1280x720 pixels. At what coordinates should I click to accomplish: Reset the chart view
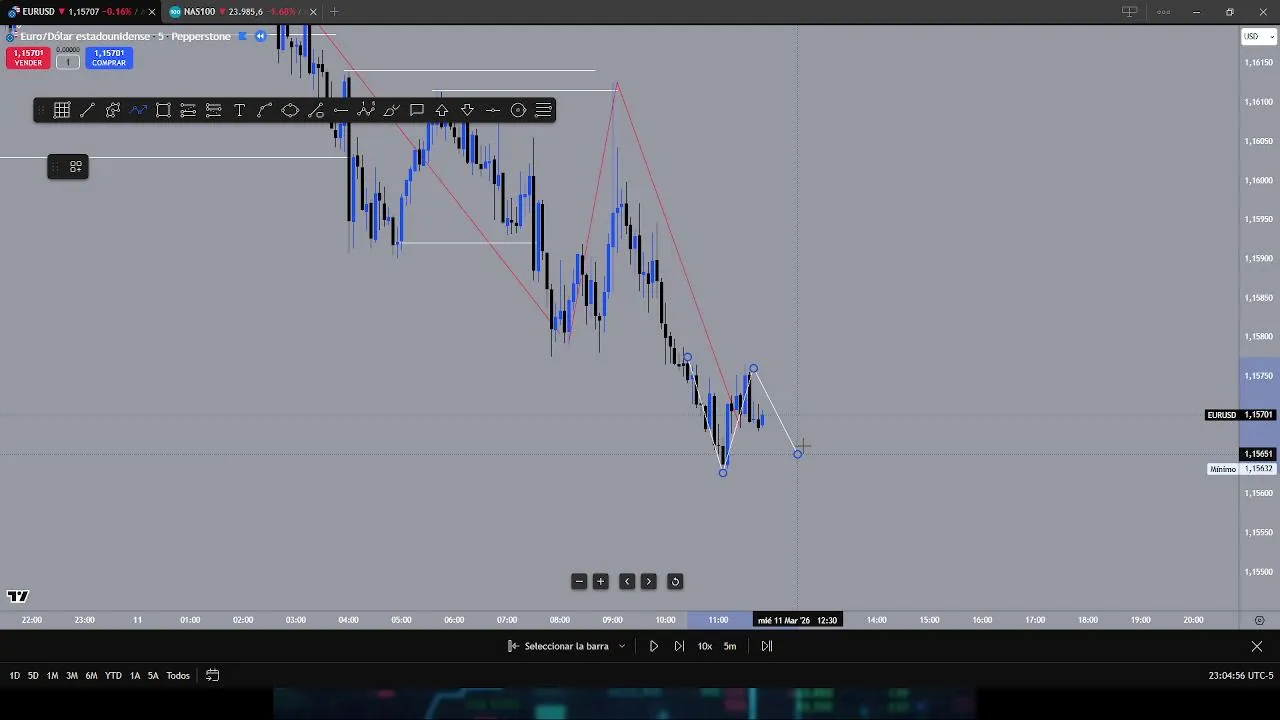click(x=675, y=581)
